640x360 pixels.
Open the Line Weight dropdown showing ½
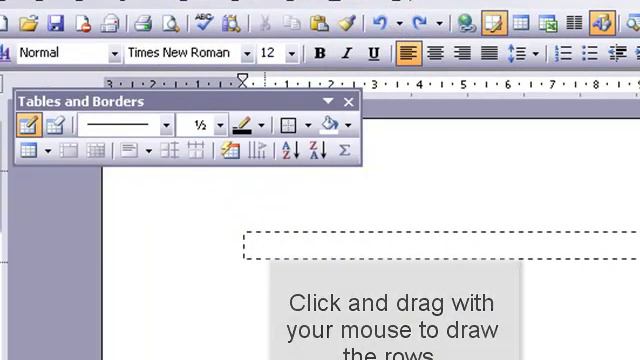(220, 125)
